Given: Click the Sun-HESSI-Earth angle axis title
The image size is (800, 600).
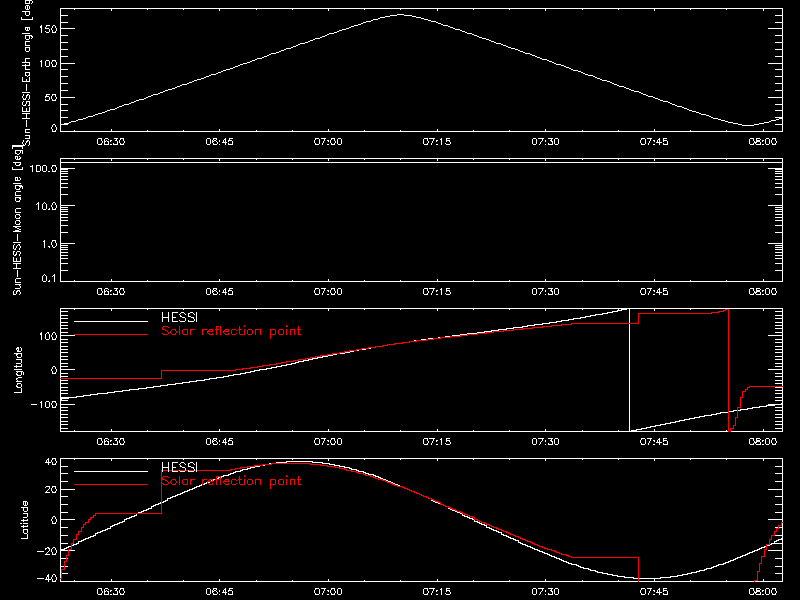Looking at the screenshot, I should point(27,72).
